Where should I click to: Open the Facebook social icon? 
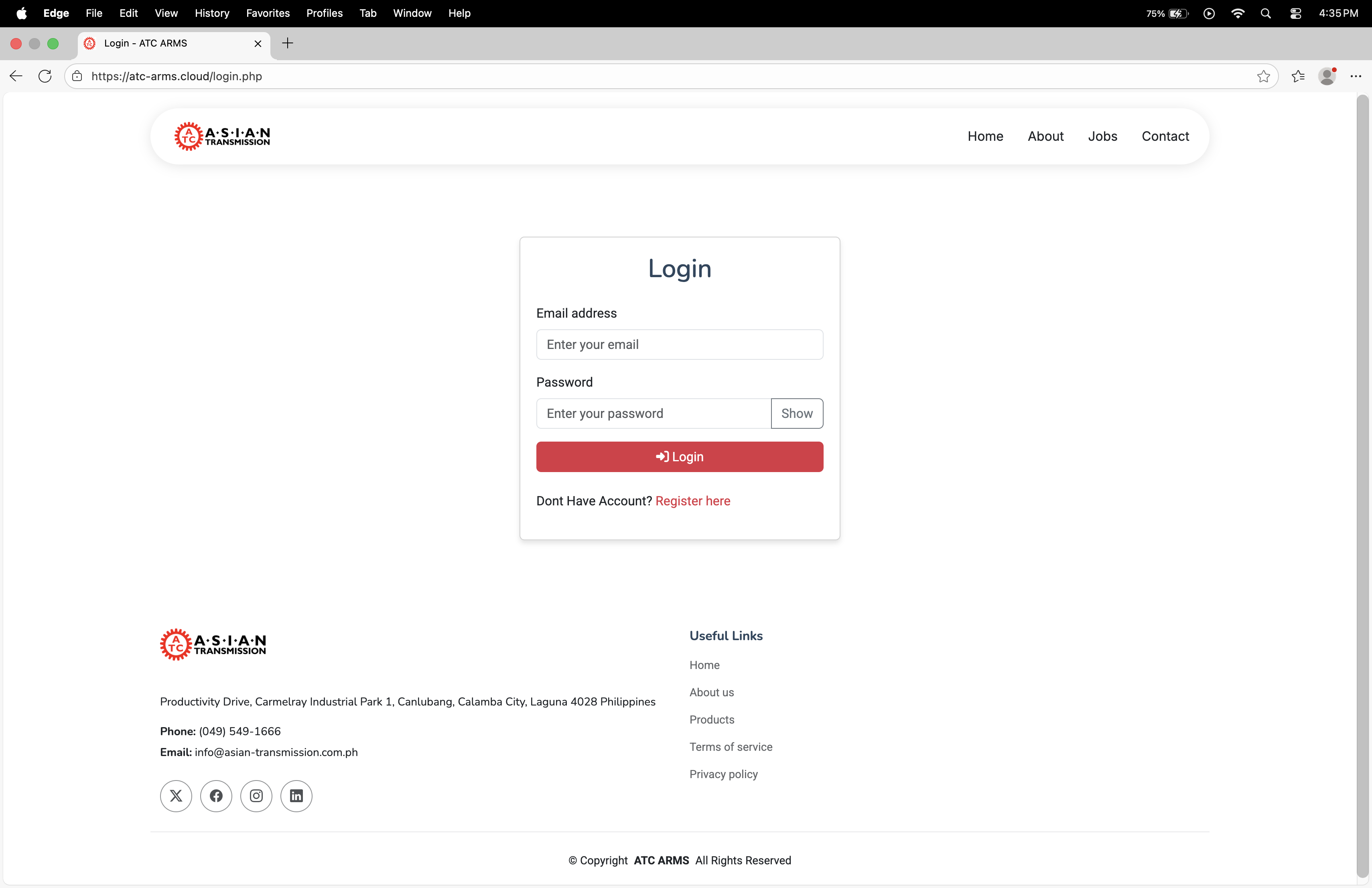[216, 796]
